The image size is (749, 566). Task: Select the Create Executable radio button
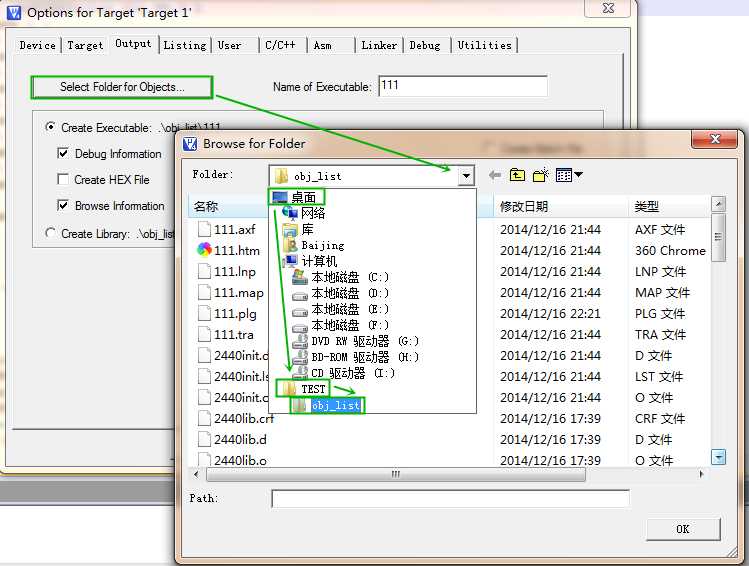[50, 127]
